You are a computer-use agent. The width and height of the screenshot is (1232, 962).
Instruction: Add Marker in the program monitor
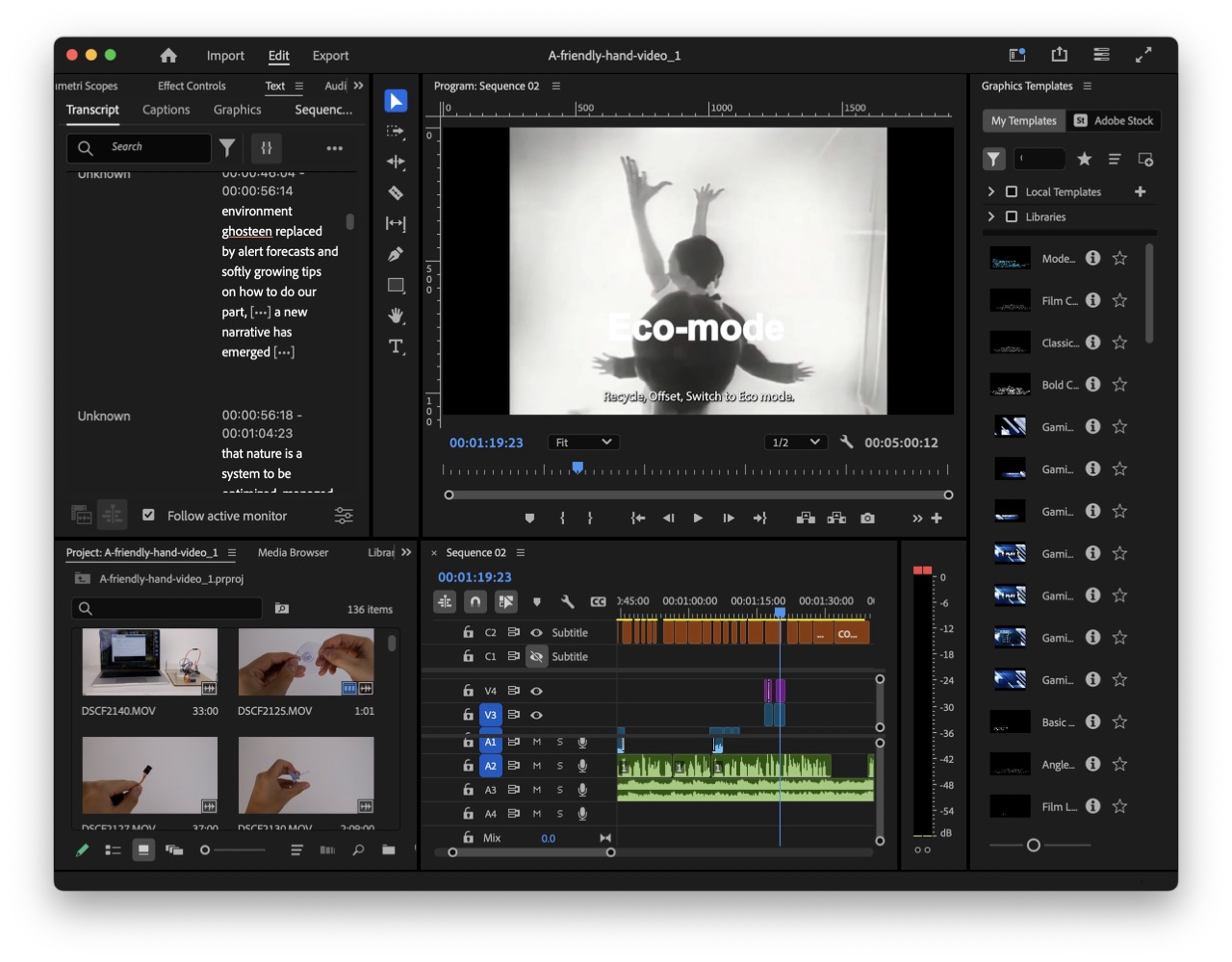point(529,519)
